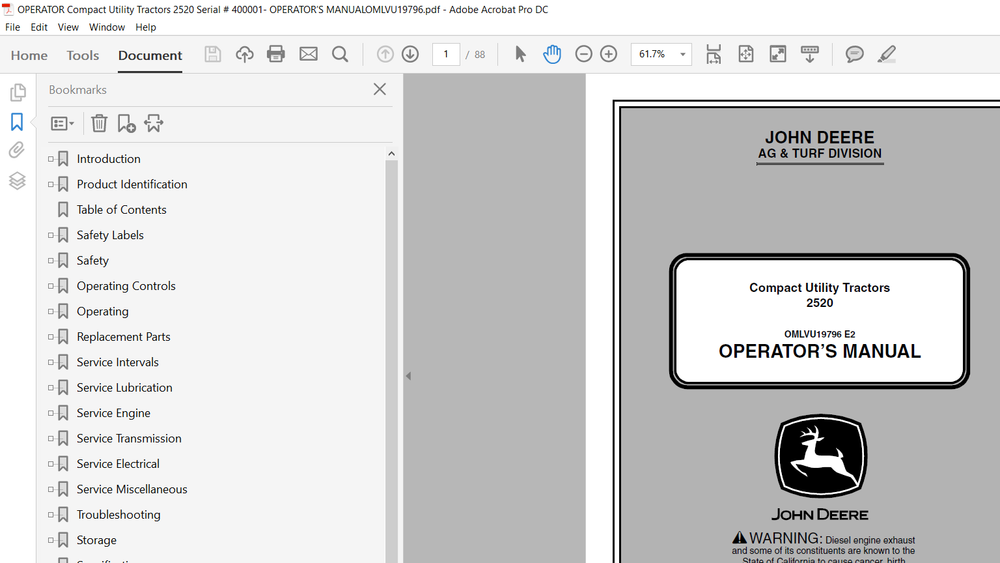This screenshot has width=1000, height=563.
Task: Collapse navigation pane with divider arrow
Action: pos(408,376)
